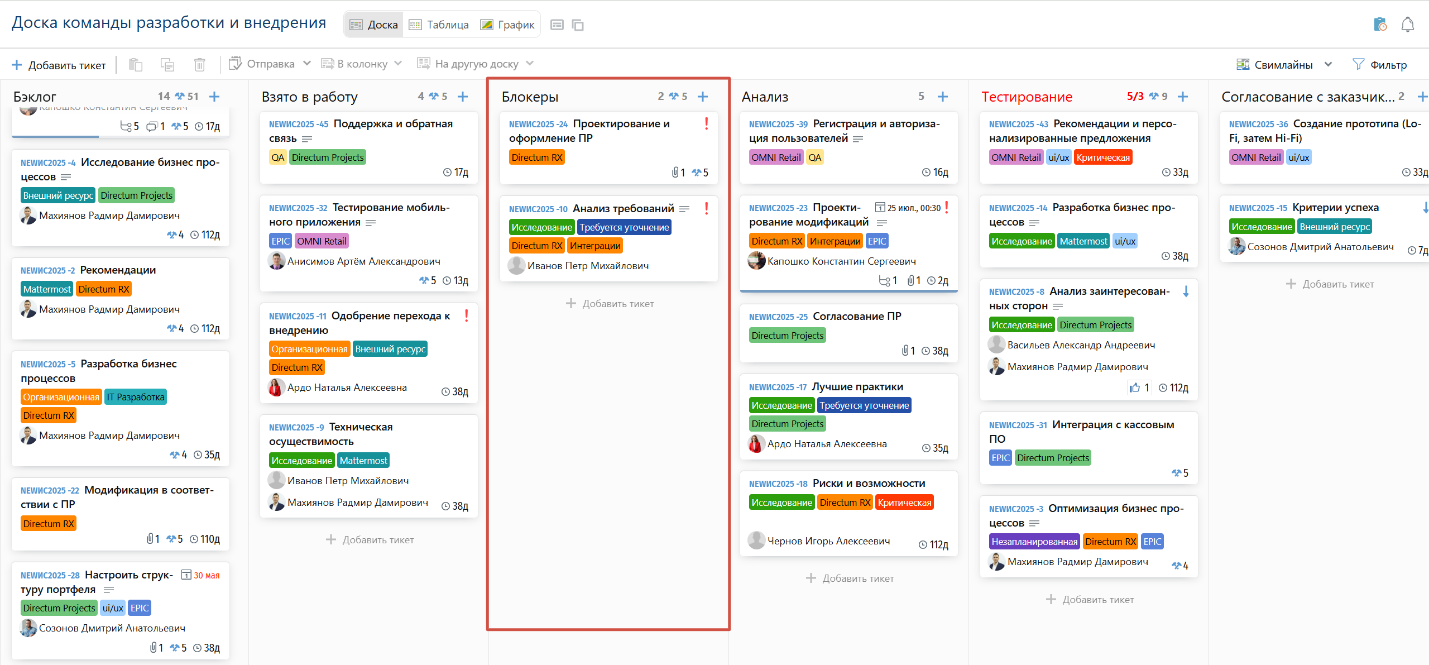Viewport: 1429px width, 665px height.
Task: Click the plus icon in Анализ column header
Action: (943, 97)
